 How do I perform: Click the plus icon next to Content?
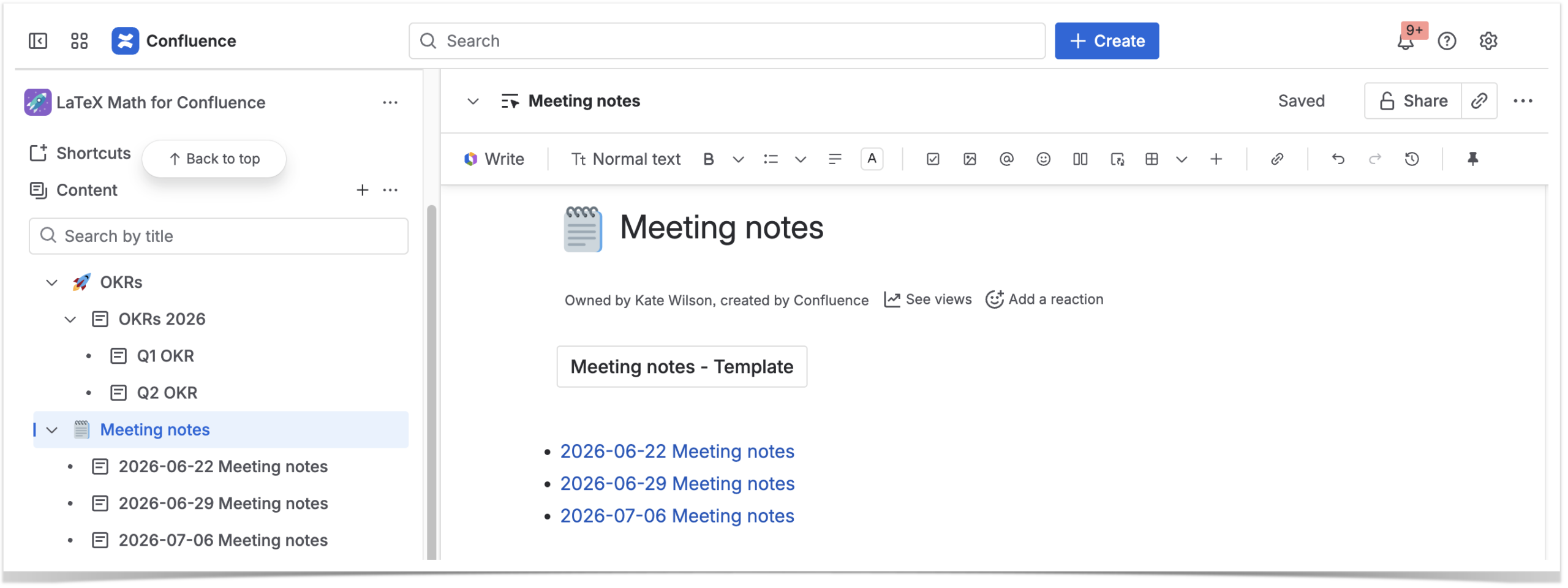pos(363,190)
